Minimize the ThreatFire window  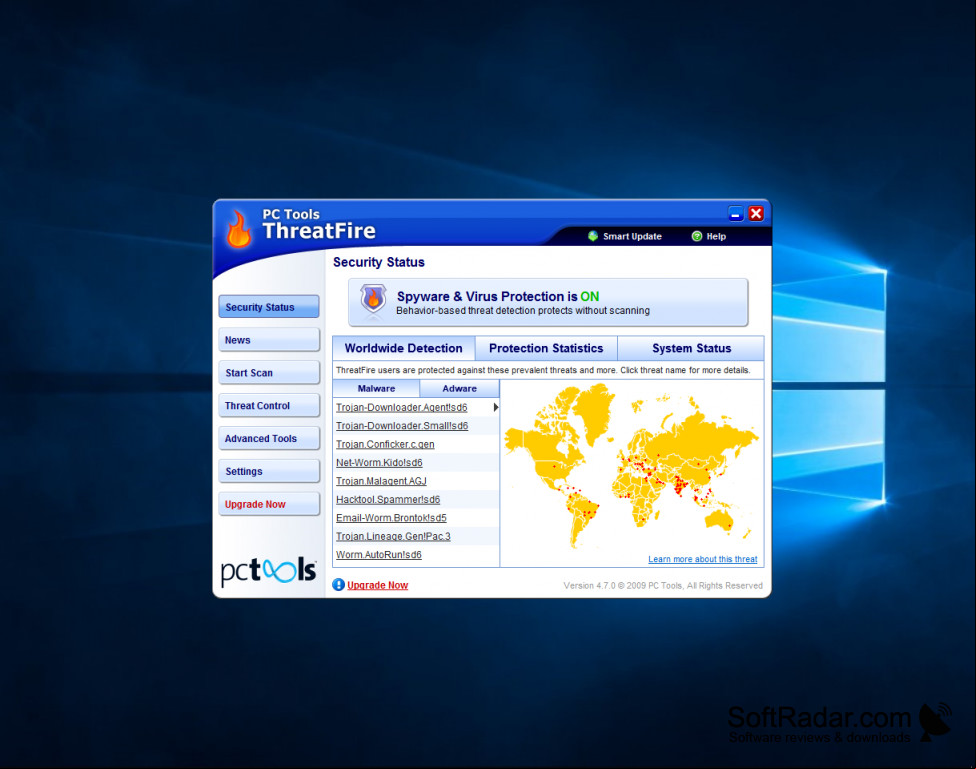[x=736, y=214]
